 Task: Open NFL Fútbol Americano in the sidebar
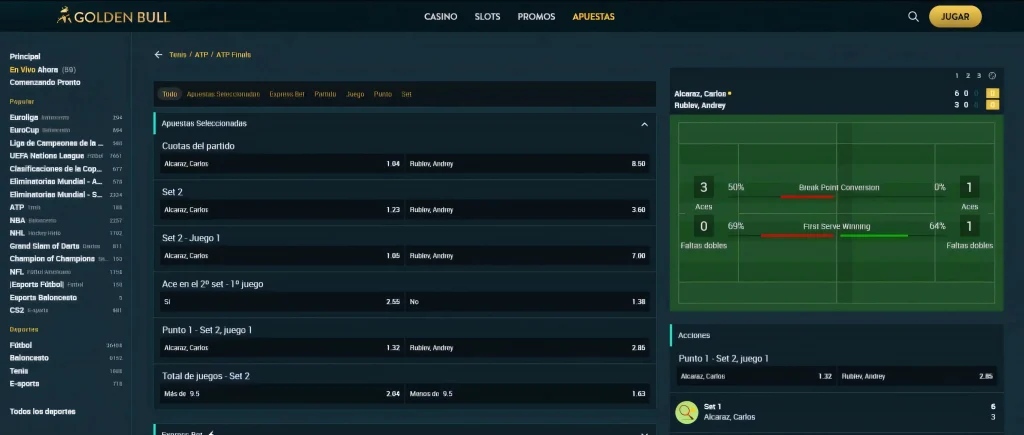[x=65, y=272]
